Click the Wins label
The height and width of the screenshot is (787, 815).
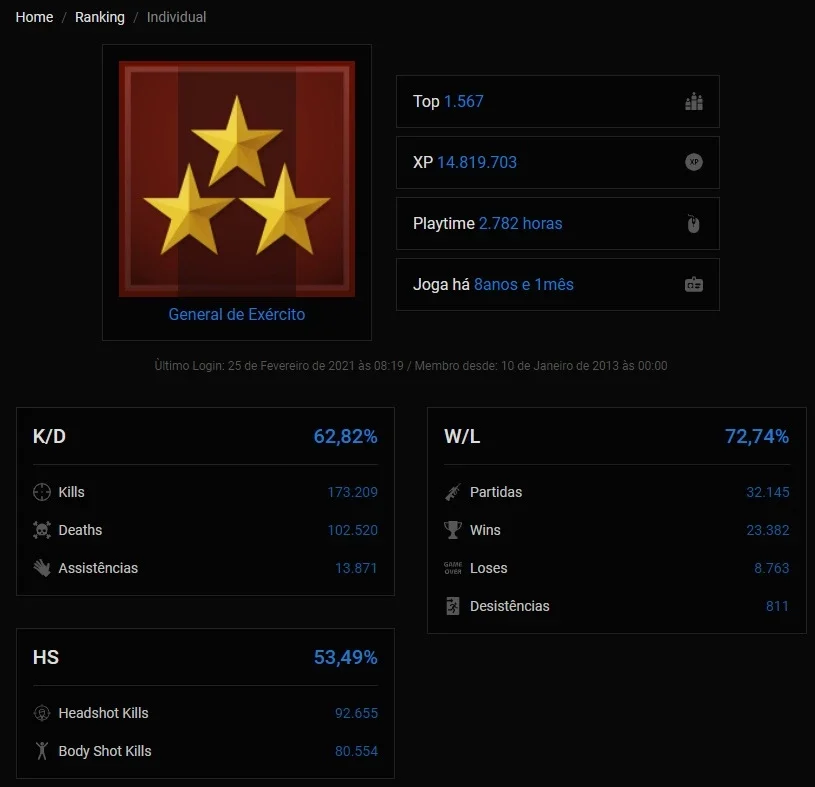click(485, 530)
